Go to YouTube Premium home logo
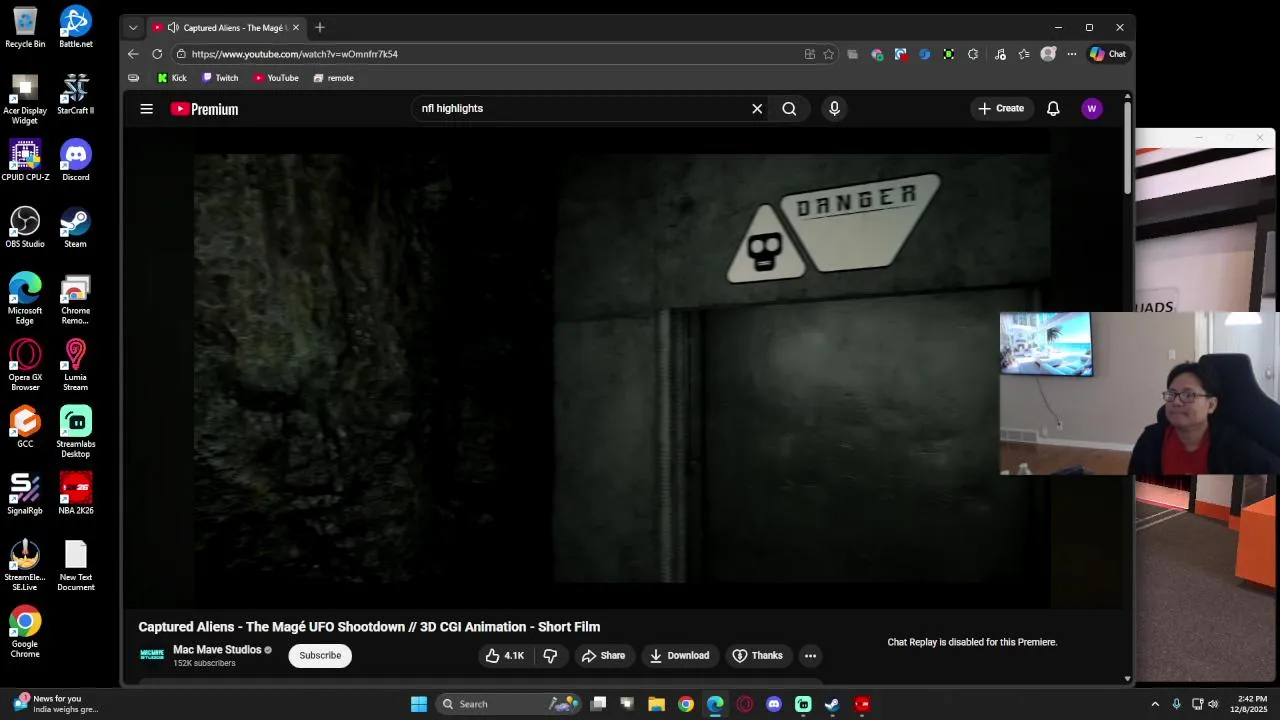The height and width of the screenshot is (720, 1280). [204, 109]
